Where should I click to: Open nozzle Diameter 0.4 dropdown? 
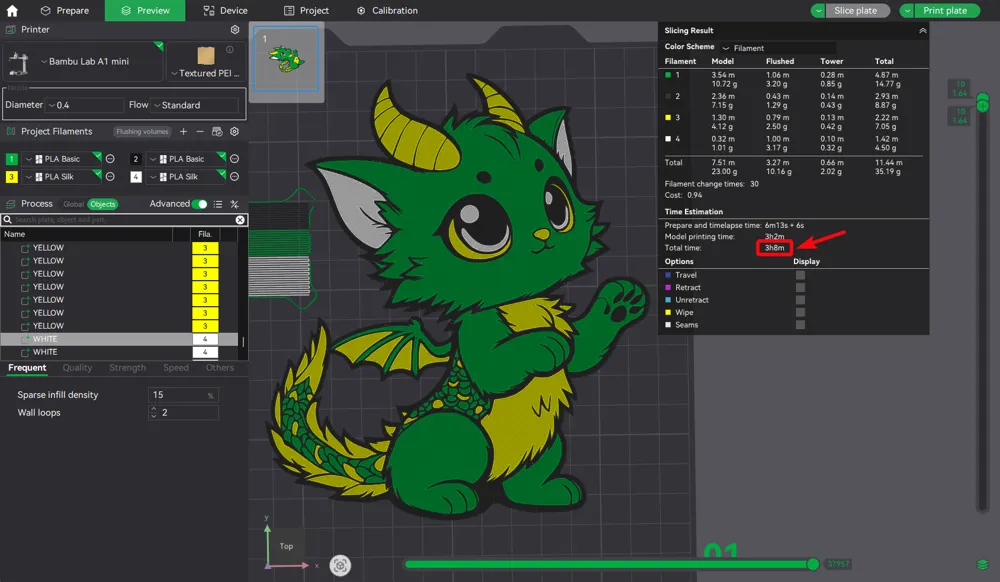(x=84, y=105)
